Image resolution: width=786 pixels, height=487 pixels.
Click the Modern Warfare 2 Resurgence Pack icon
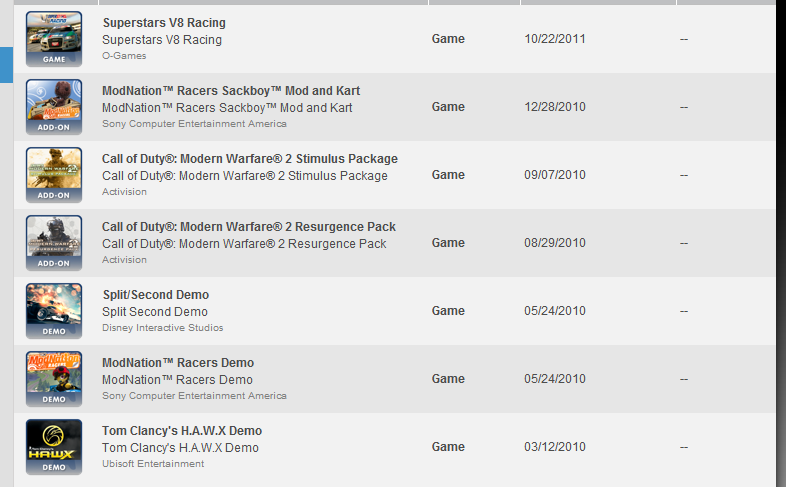[x=54, y=243]
